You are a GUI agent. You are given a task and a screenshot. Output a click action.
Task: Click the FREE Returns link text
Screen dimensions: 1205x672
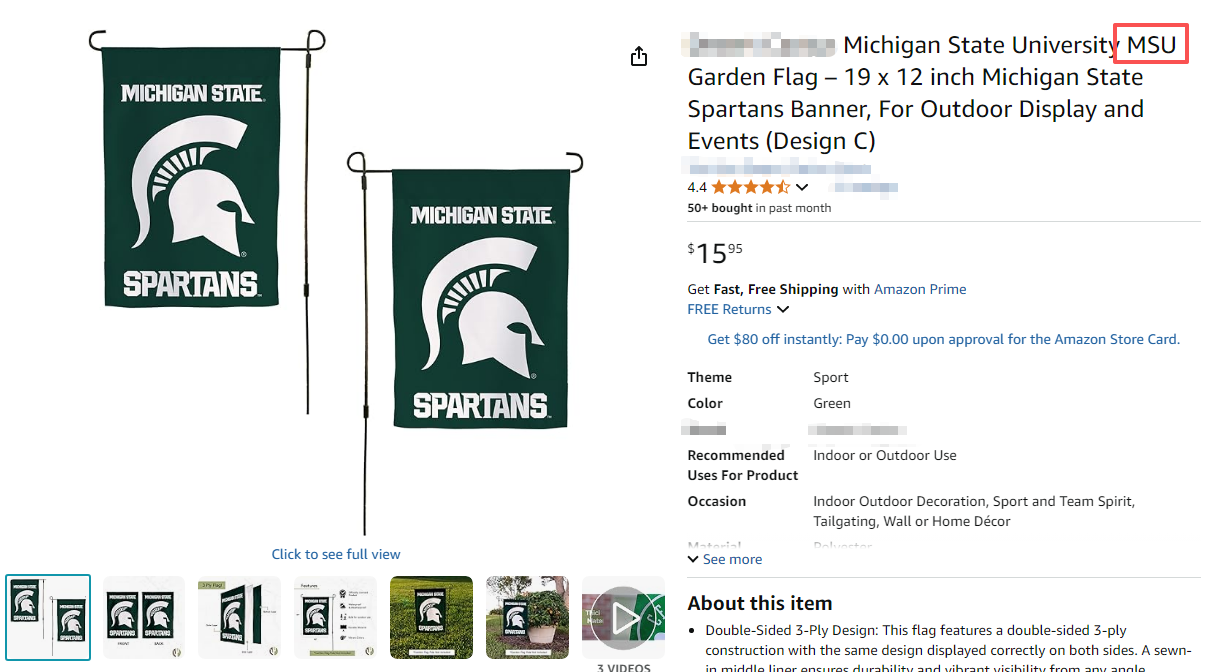click(x=729, y=310)
